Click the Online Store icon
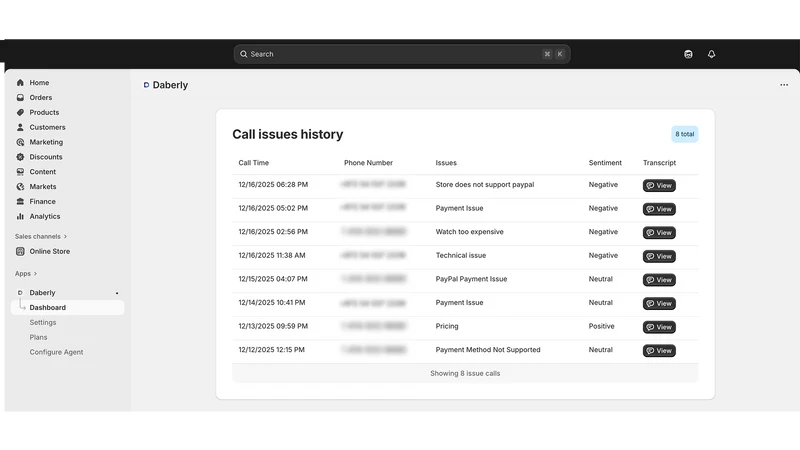The image size is (800, 450). point(20,251)
